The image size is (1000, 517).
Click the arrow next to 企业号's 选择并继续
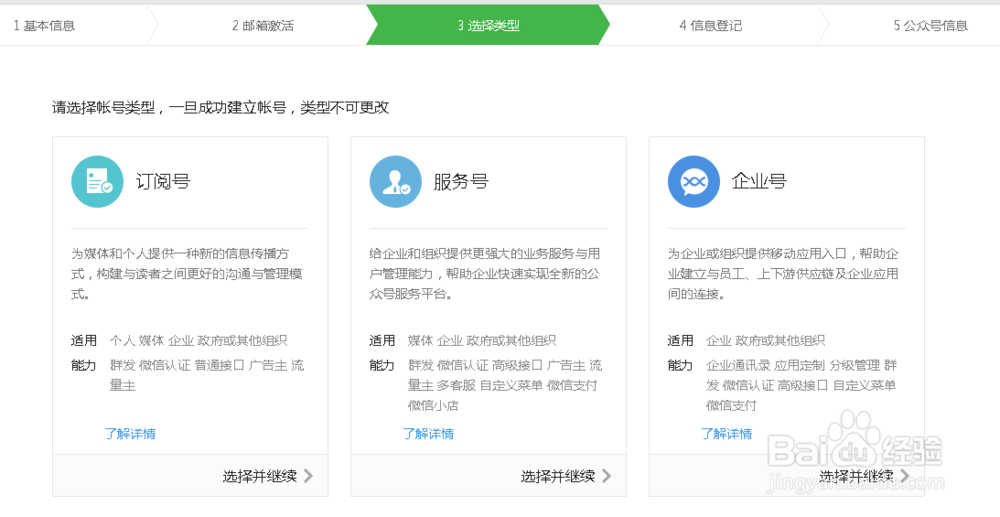click(905, 476)
